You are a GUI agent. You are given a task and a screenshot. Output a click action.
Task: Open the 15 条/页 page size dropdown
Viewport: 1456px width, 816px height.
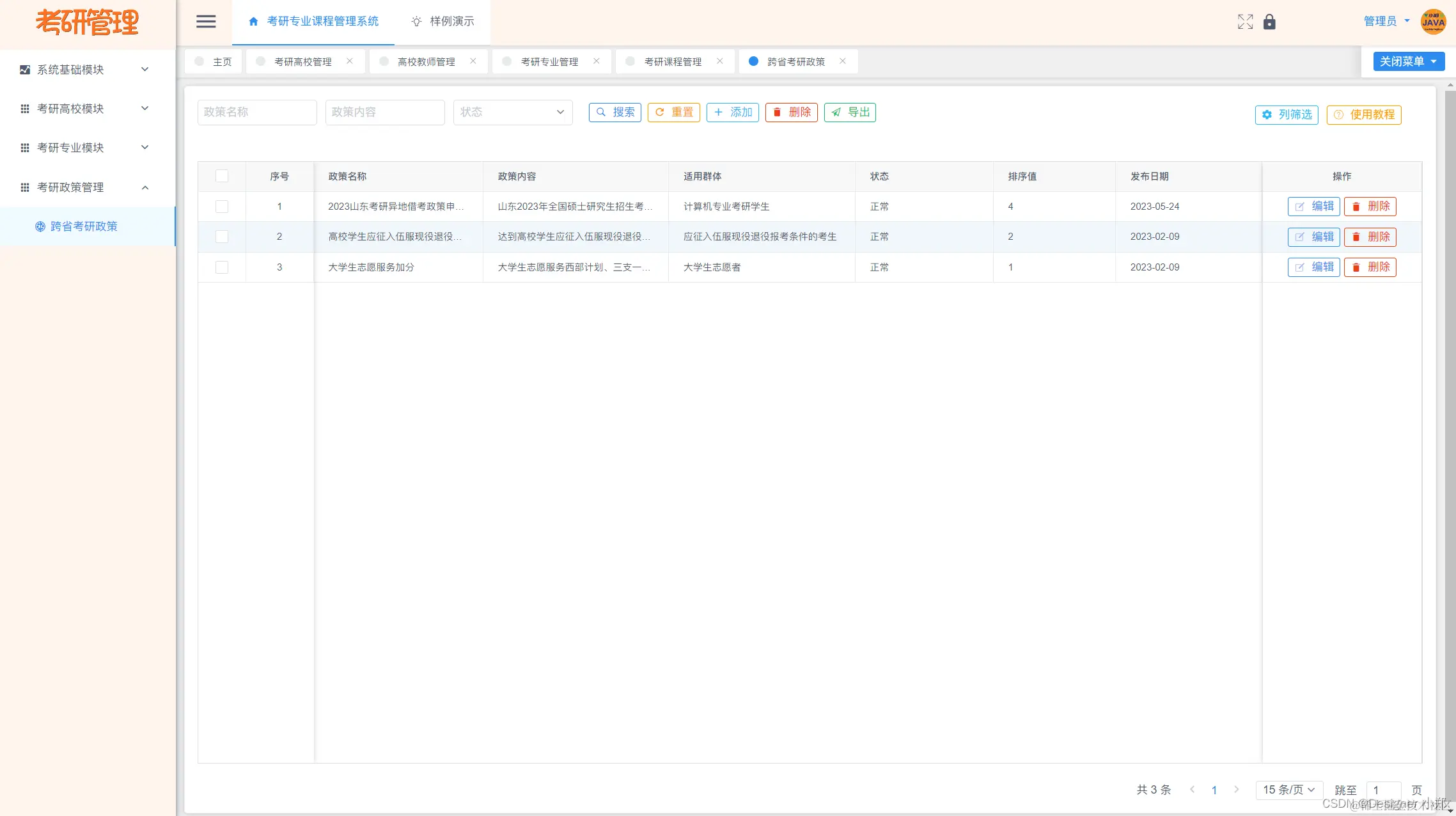pyautogui.click(x=1288, y=790)
